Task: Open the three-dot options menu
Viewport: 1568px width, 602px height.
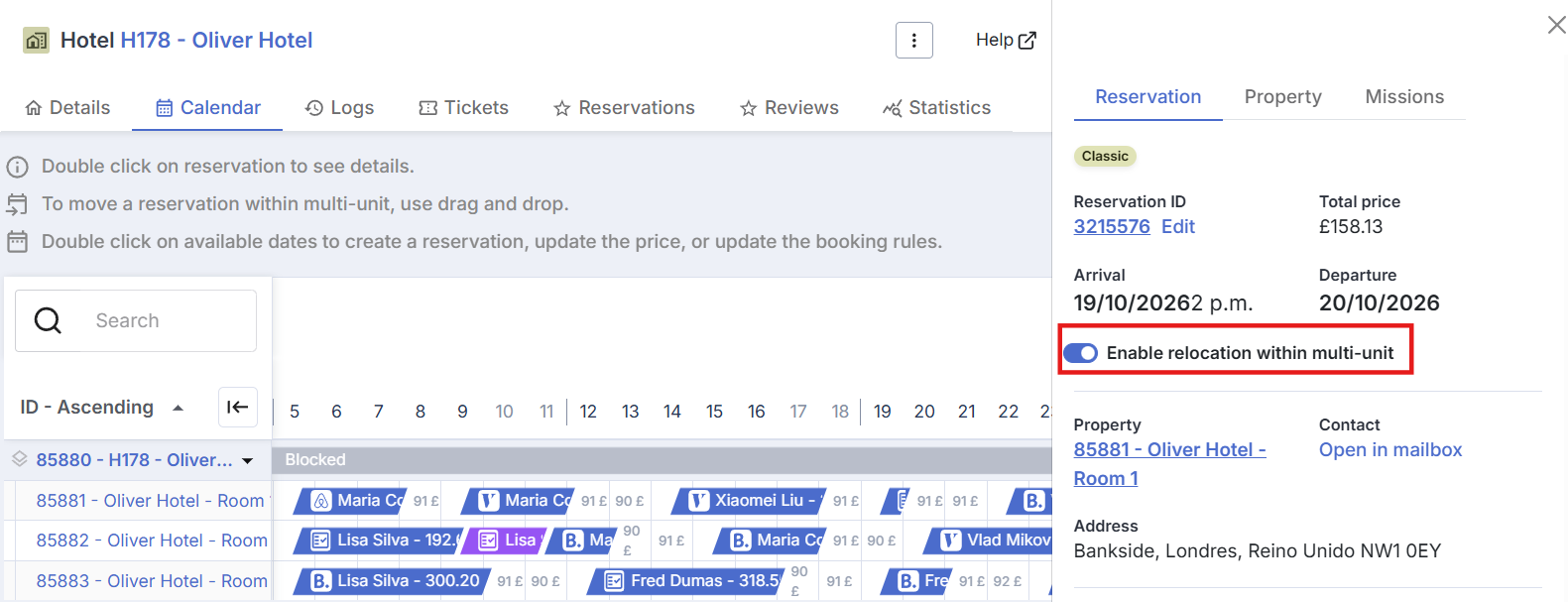Action: point(913,41)
